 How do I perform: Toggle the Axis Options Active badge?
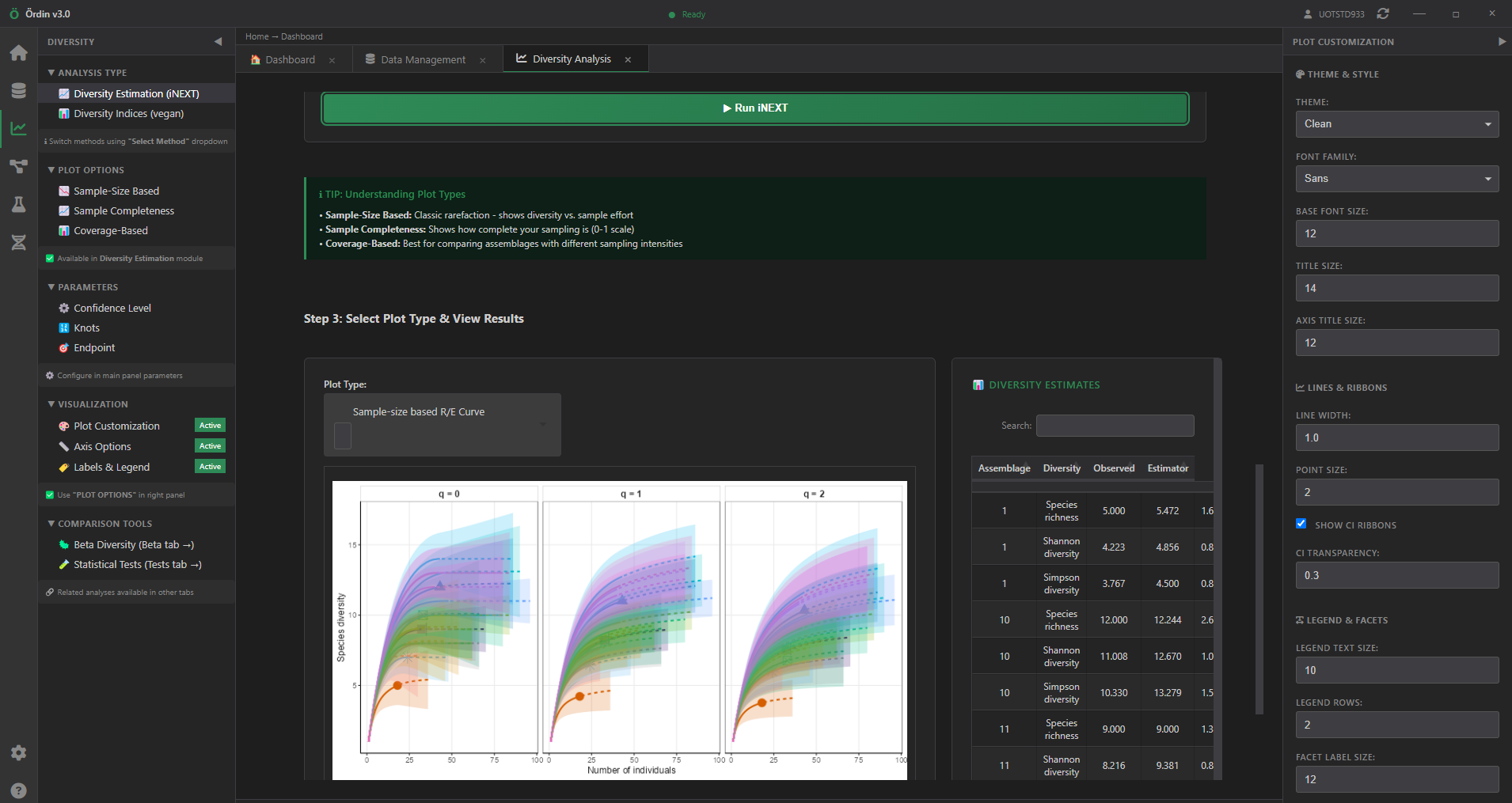(210, 446)
